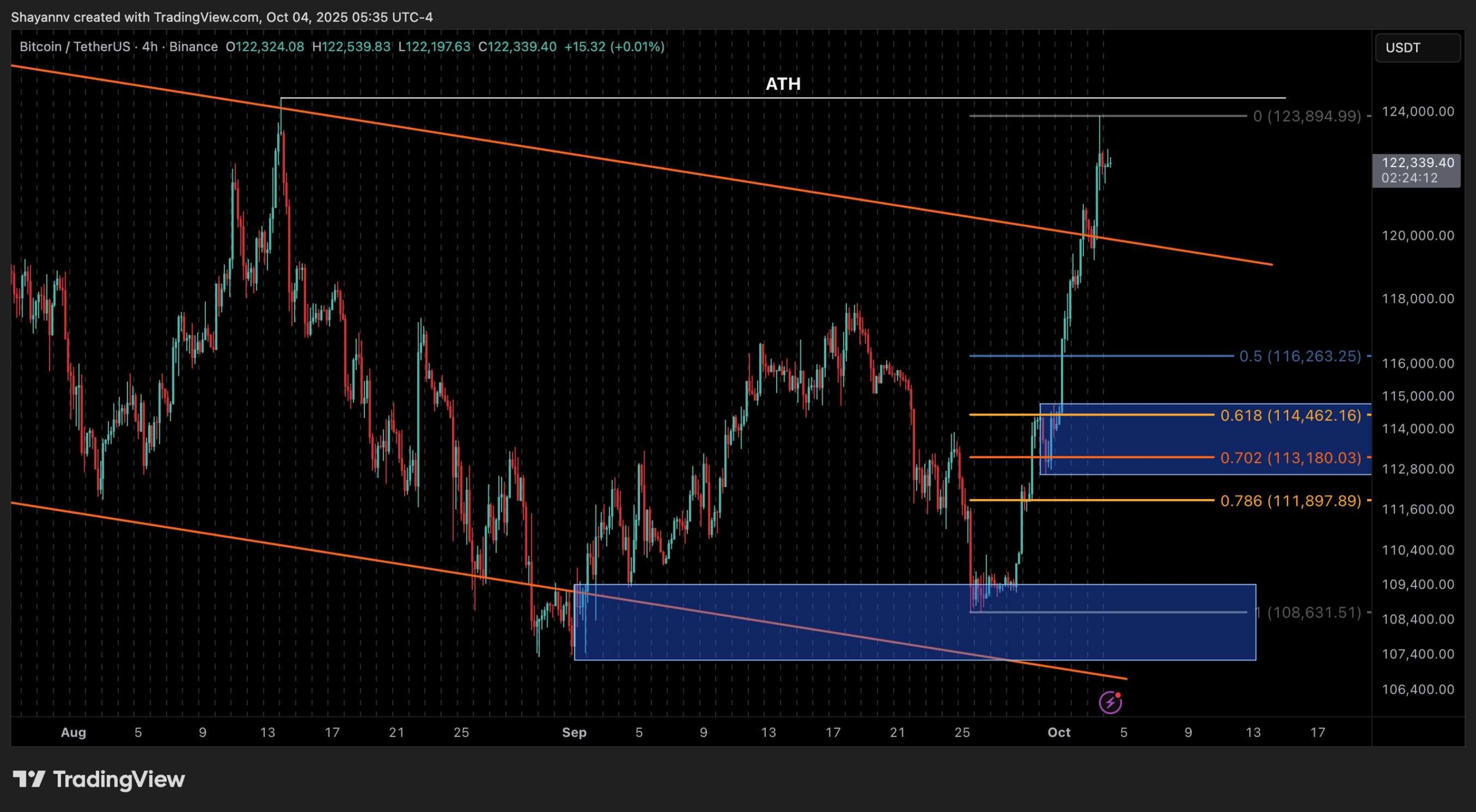This screenshot has height=812, width=1476.
Task: Select the 0.5 Fibonacci level label
Action: point(1300,356)
